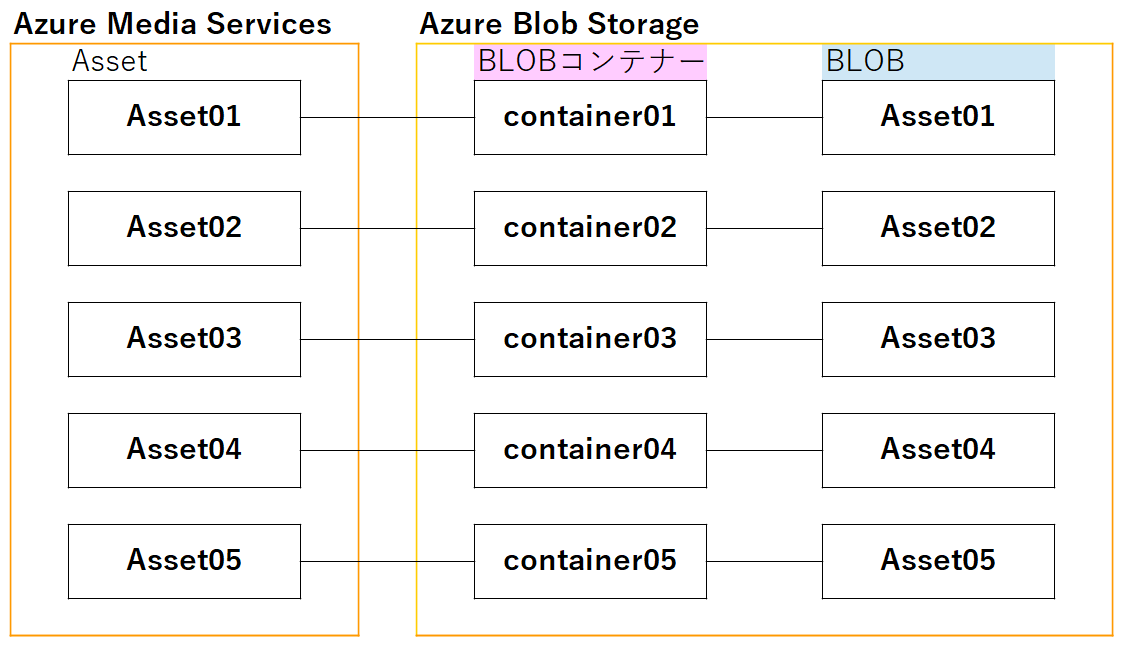Click Asset05 box in the BLOB column
Image resolution: width=1126 pixels, height=645 pixels.
pyautogui.click(x=938, y=561)
